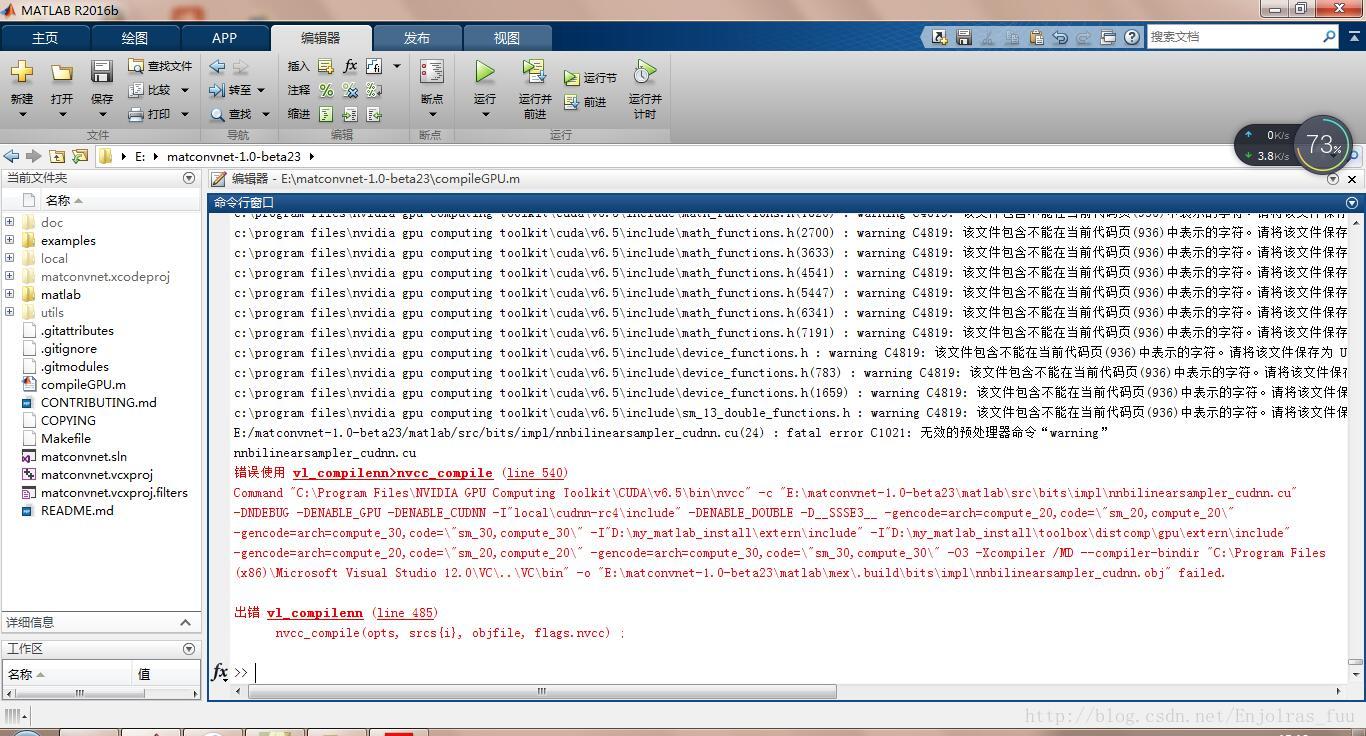The height and width of the screenshot is (736, 1366).
Task: Click the up one folder level icon
Action: [x=57, y=156]
